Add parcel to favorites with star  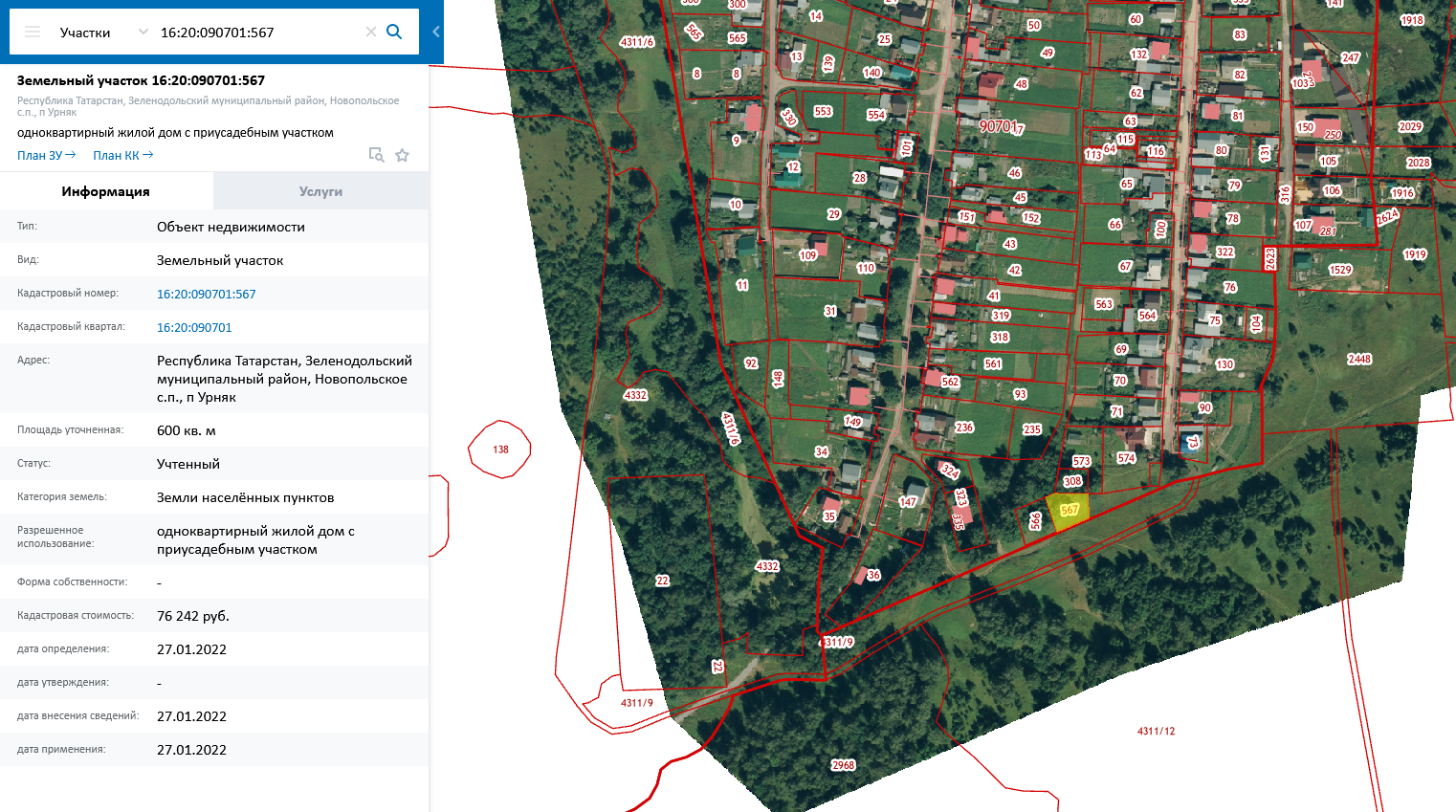403,155
